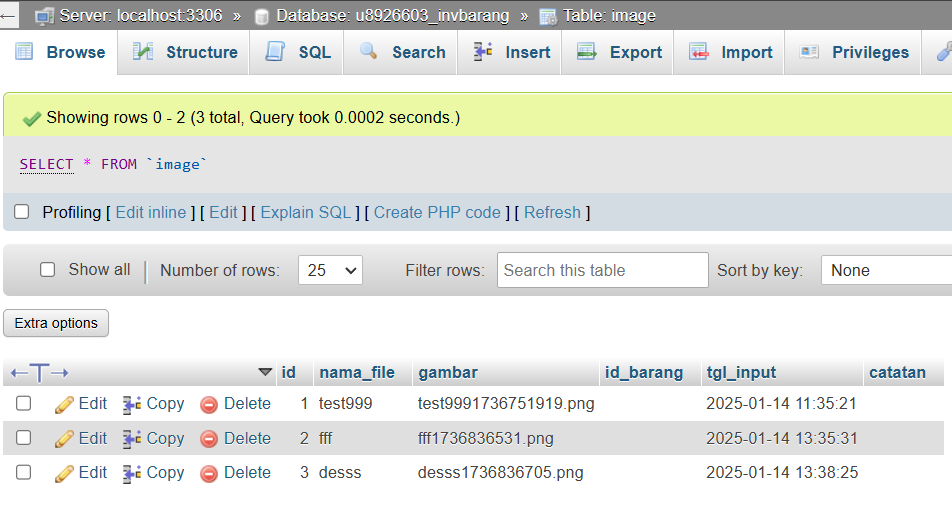Image resolution: width=952 pixels, height=507 pixels.
Task: Switch to the Structure tab
Action: pyautogui.click(x=186, y=52)
